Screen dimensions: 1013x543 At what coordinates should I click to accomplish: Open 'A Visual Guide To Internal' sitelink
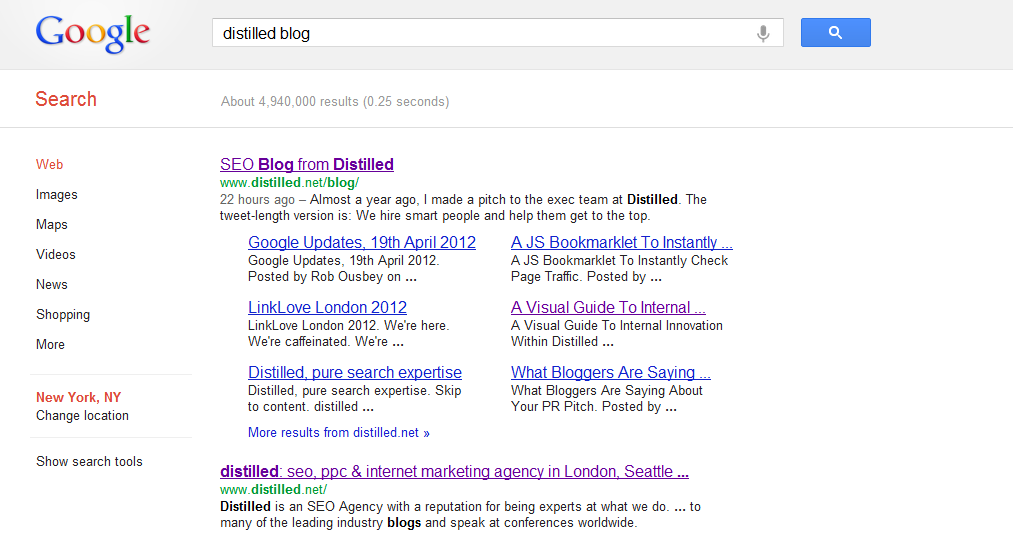608,307
